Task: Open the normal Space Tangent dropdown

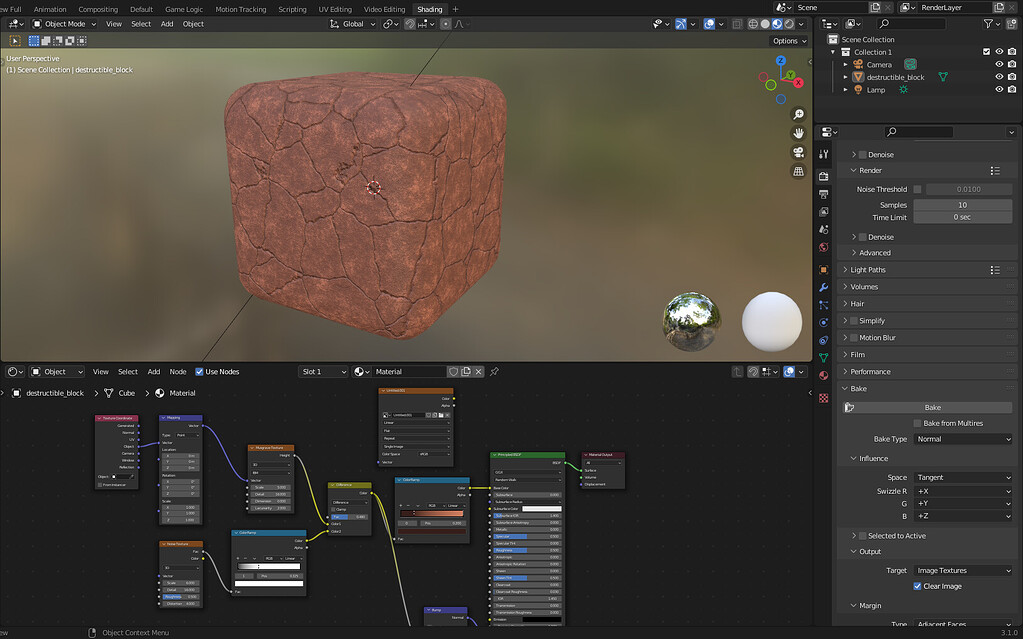Action: pos(962,477)
